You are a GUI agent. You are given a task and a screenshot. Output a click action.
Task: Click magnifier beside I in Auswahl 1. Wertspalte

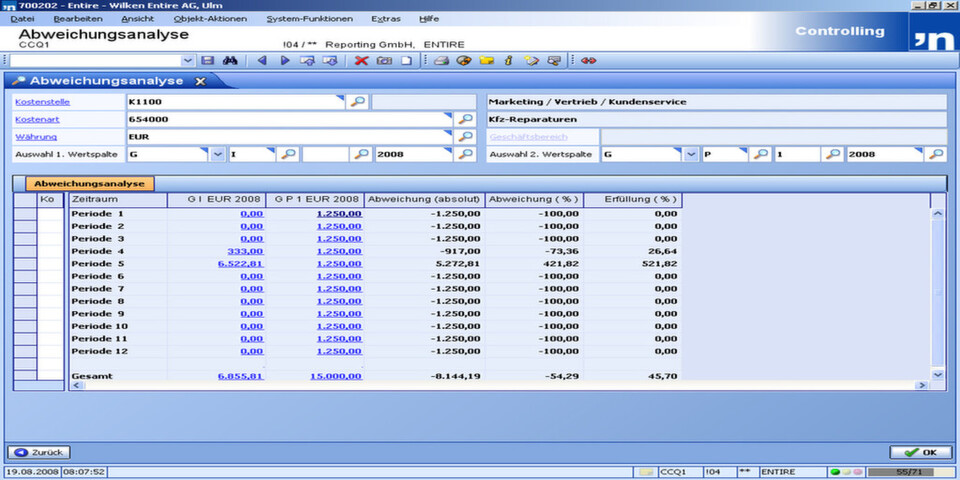pos(288,154)
